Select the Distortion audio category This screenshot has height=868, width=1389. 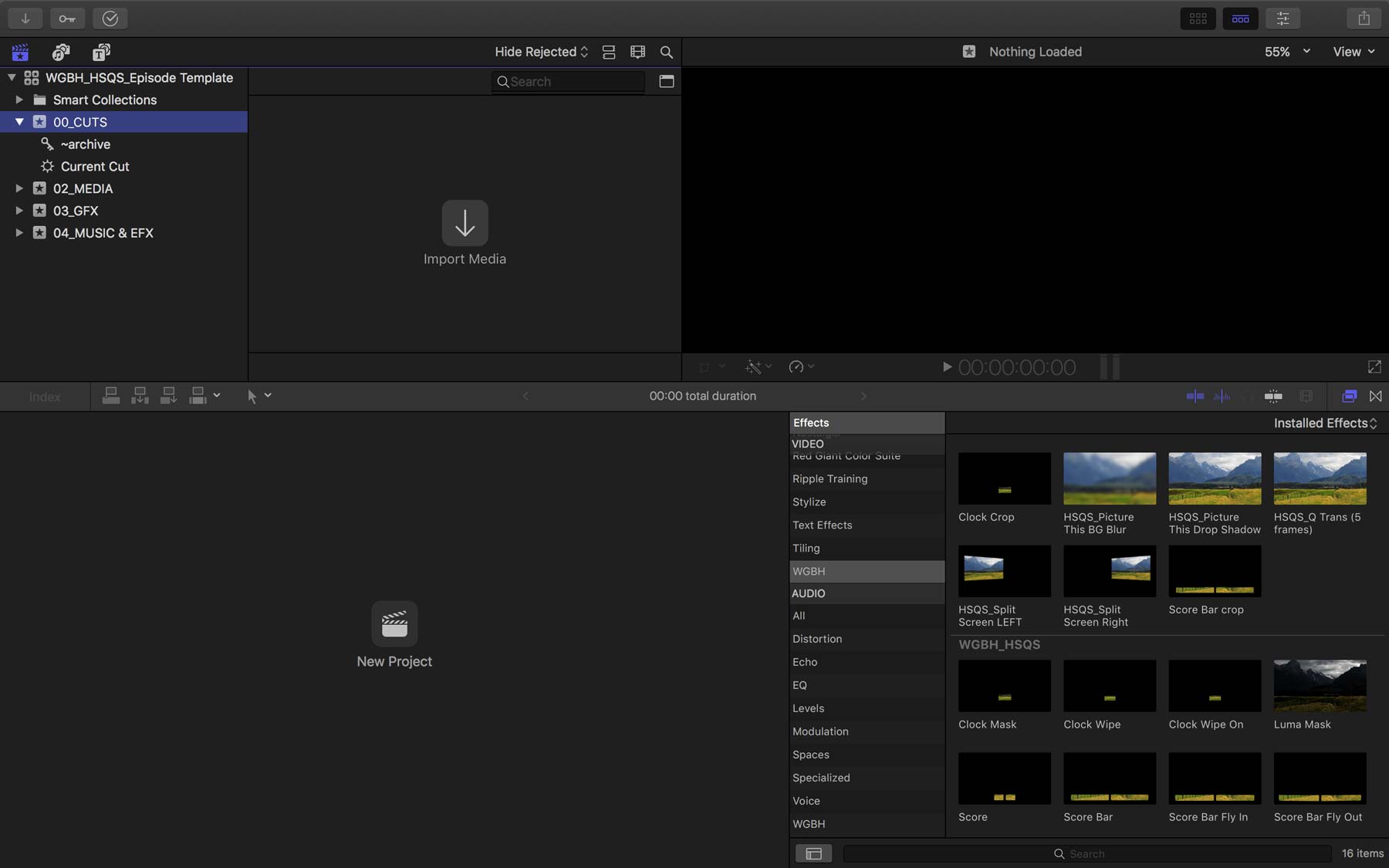867,639
